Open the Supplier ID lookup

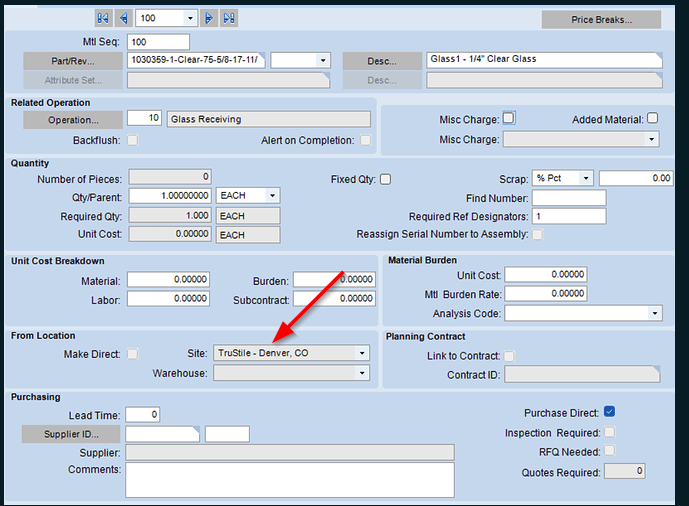pyautogui.click(x=70, y=434)
